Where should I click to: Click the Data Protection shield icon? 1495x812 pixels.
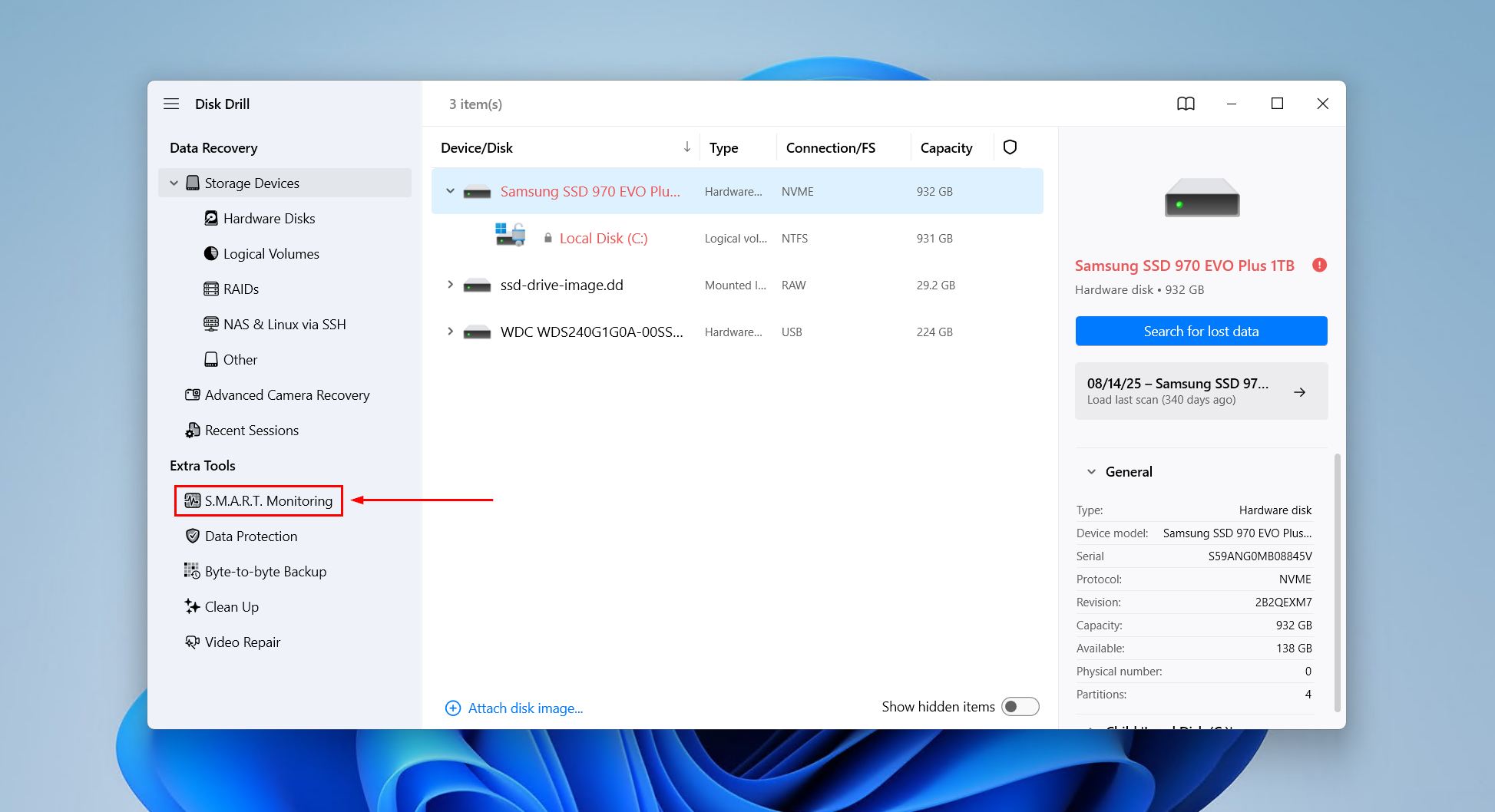(x=193, y=536)
